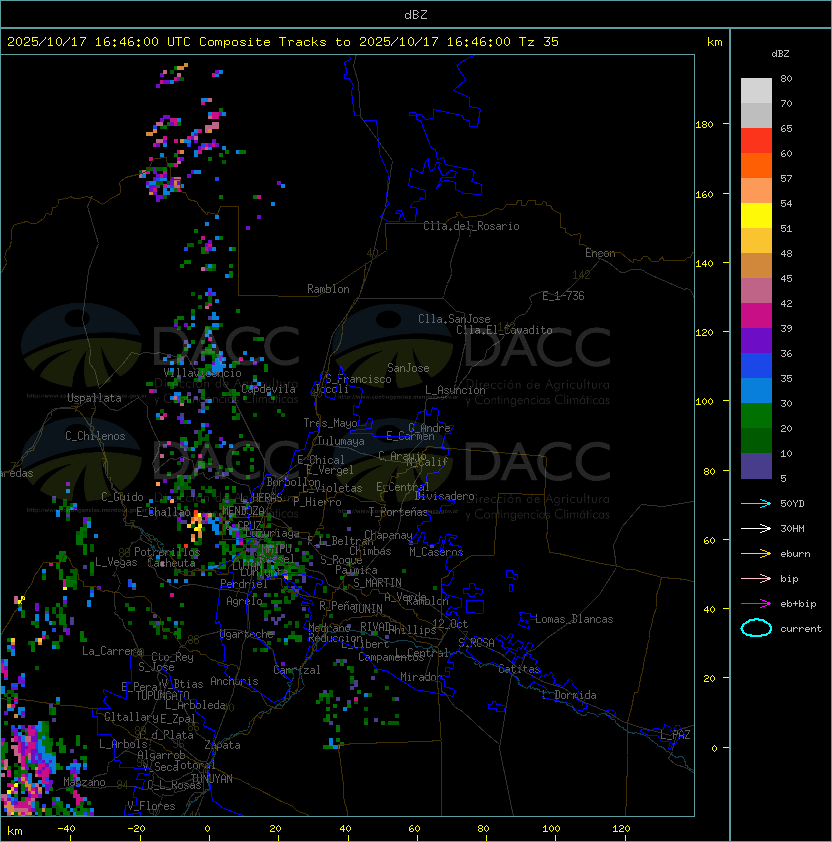Click the pink bip arrow icon
The width and height of the screenshot is (832, 842).
pyautogui.click(x=756, y=578)
